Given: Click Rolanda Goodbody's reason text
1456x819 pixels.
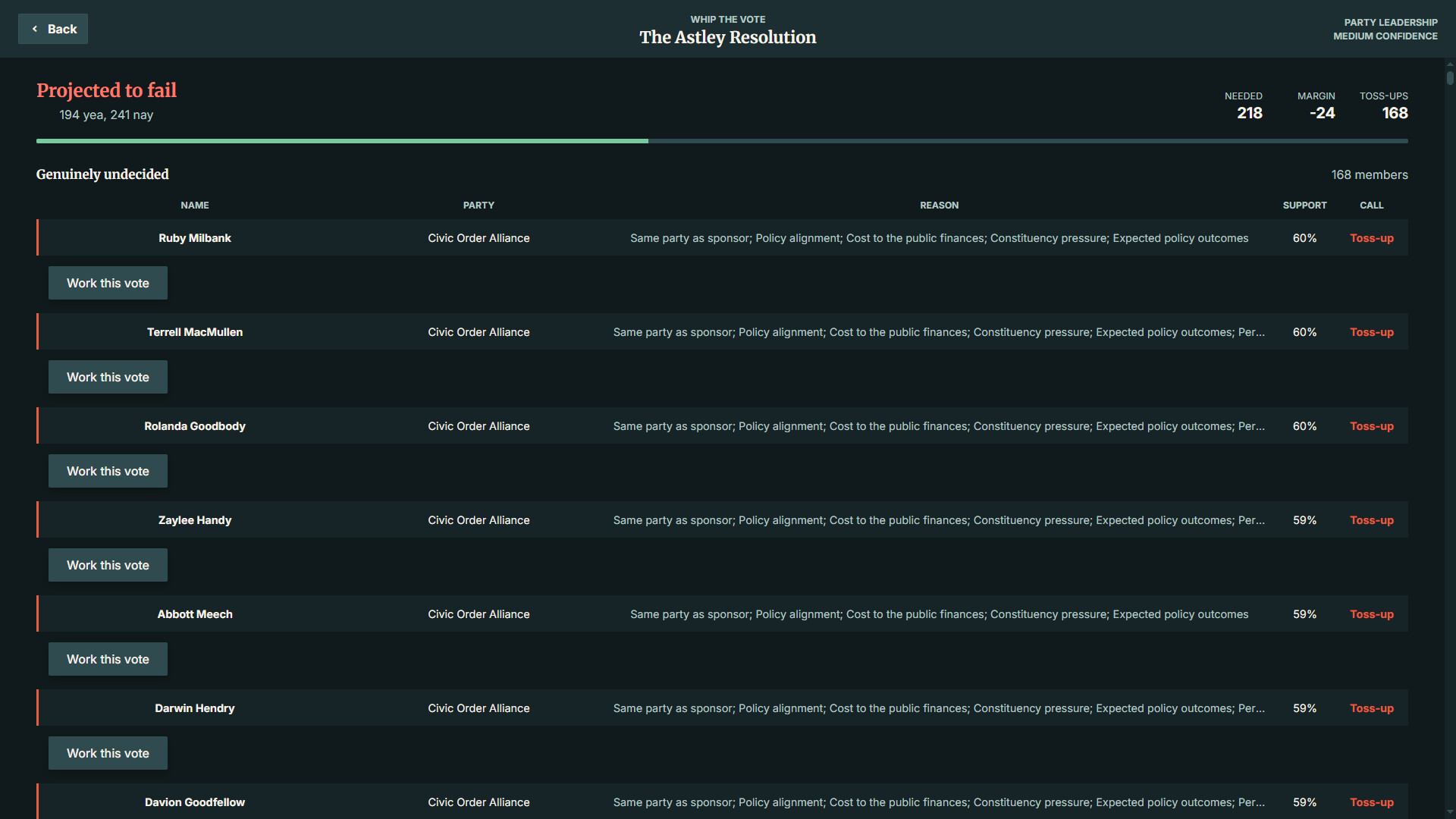Looking at the screenshot, I should 939,426.
